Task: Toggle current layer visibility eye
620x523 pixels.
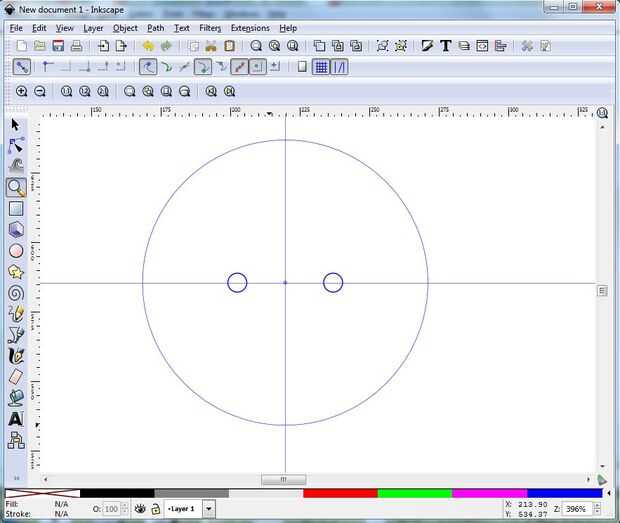Action: tap(140, 509)
